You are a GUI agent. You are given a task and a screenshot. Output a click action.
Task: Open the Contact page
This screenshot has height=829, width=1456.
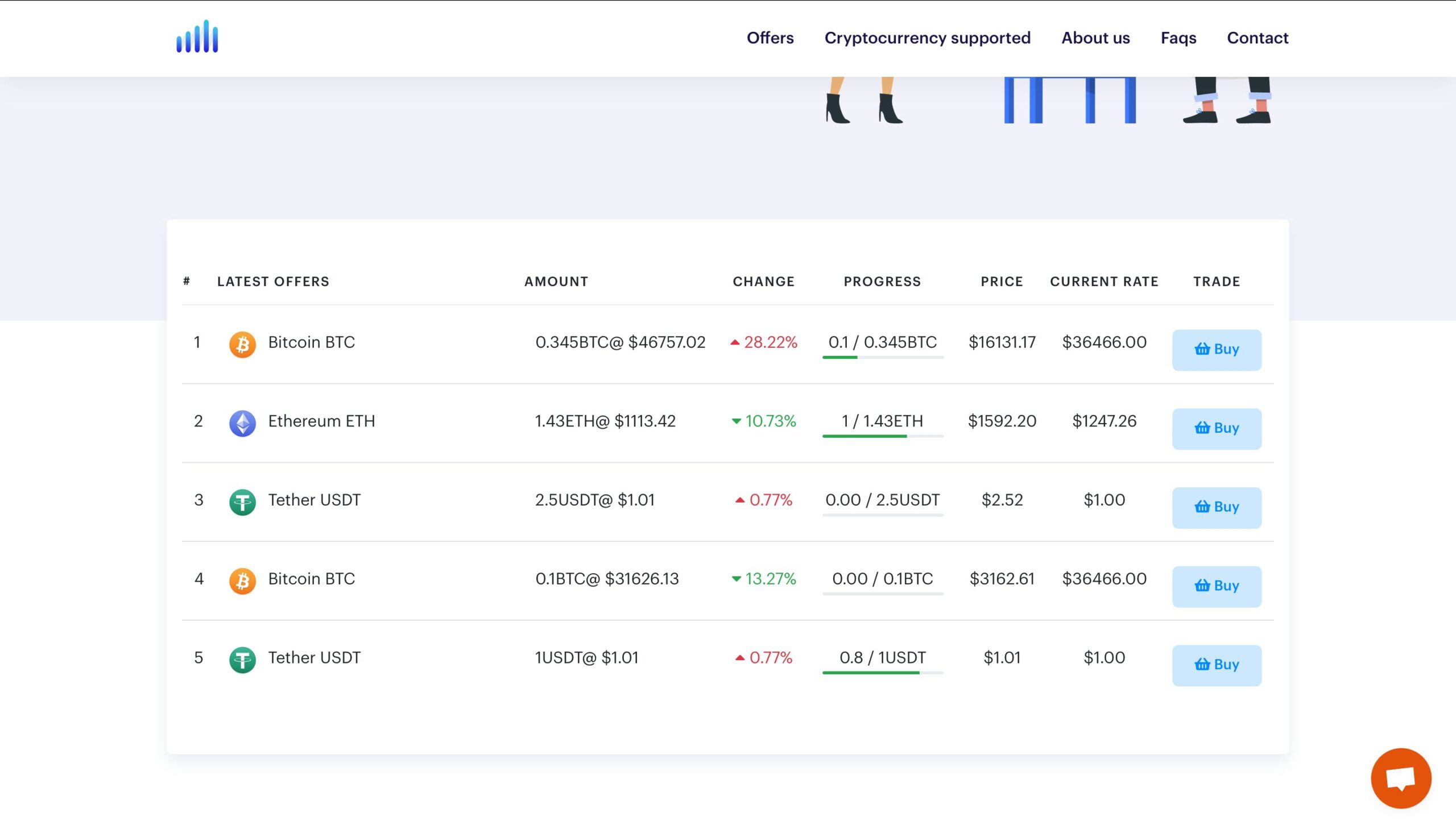click(x=1257, y=38)
